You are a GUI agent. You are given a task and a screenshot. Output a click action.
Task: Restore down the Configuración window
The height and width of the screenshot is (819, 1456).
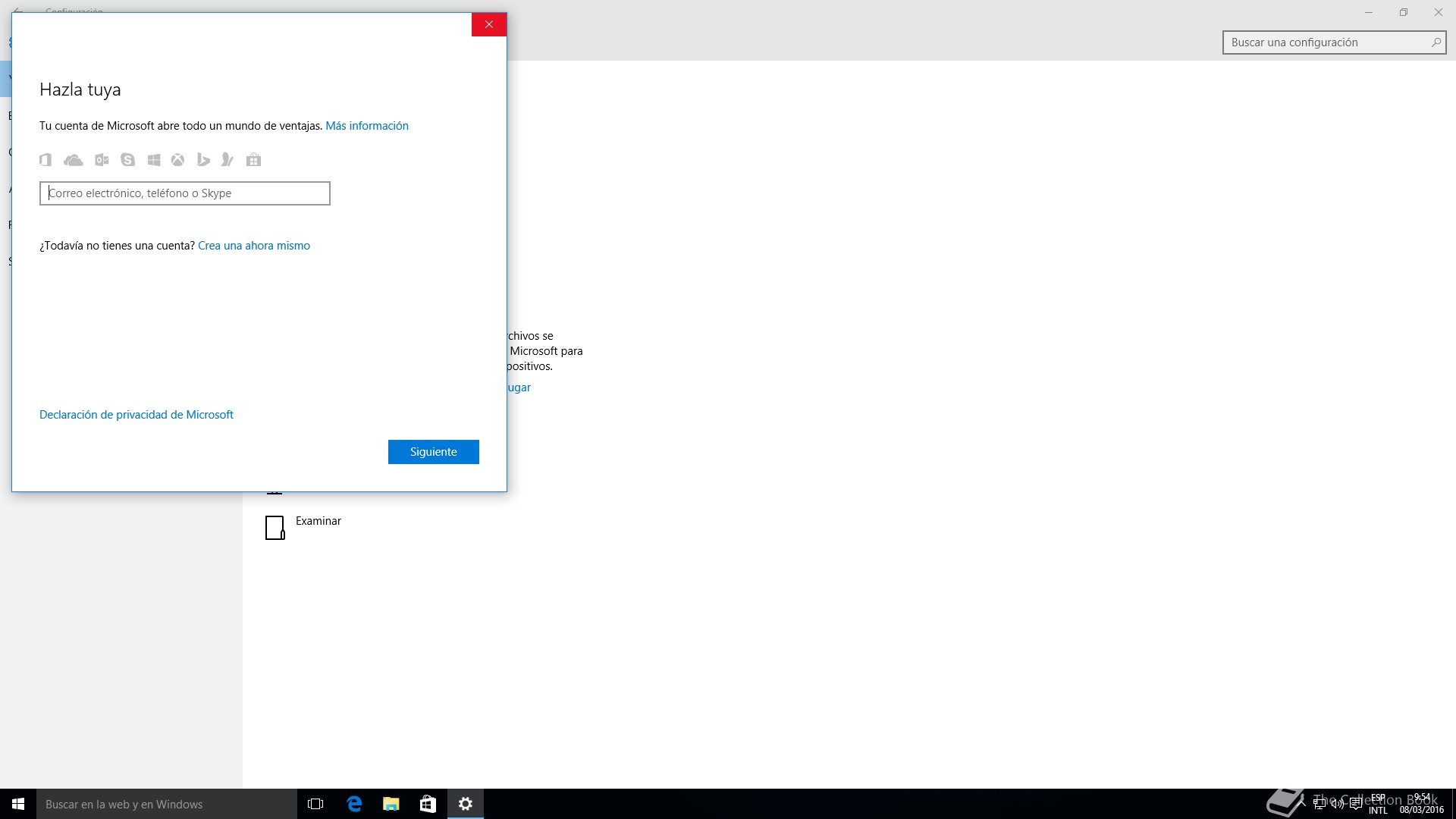point(1404,12)
